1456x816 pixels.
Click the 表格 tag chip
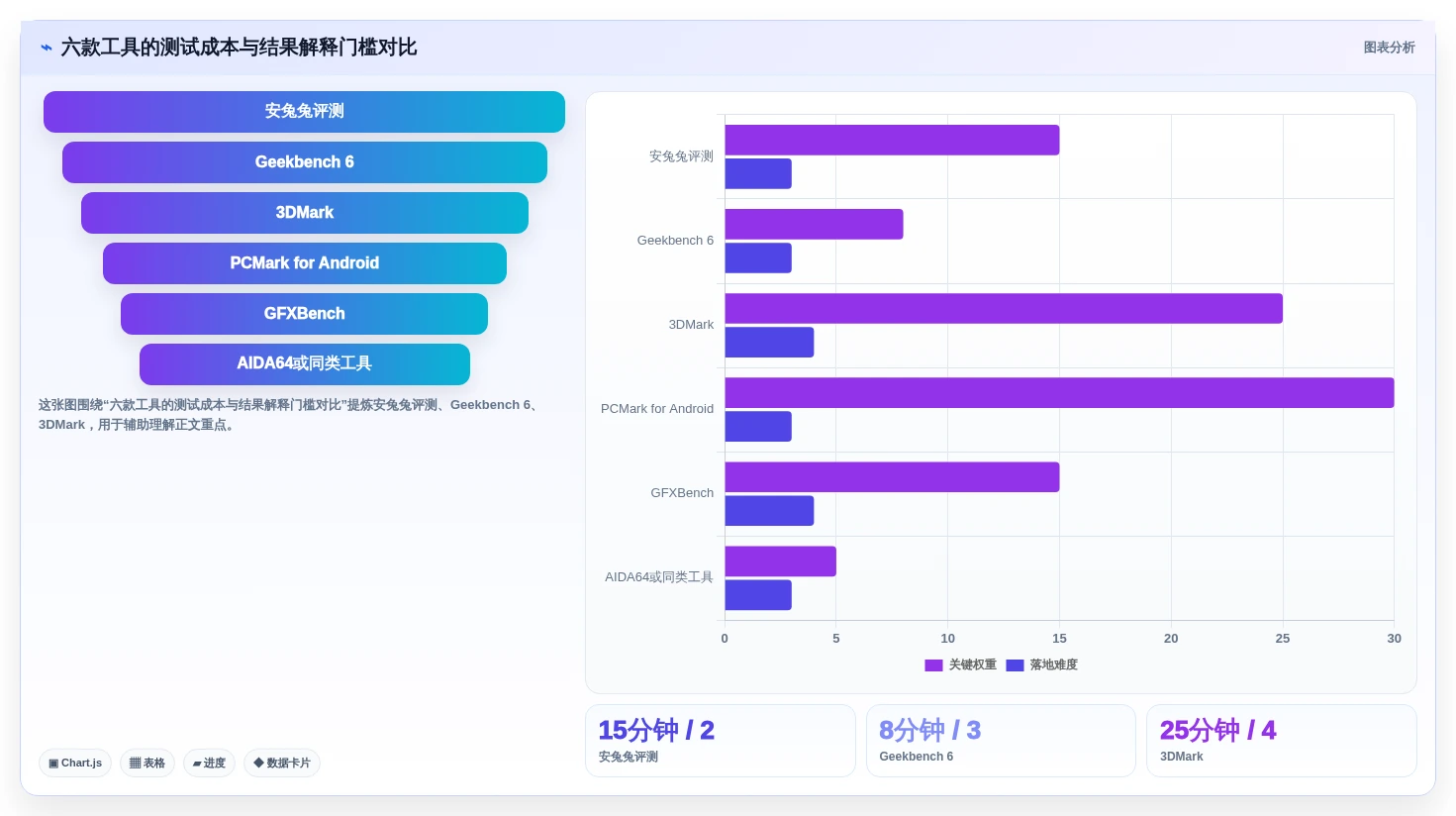coord(147,764)
